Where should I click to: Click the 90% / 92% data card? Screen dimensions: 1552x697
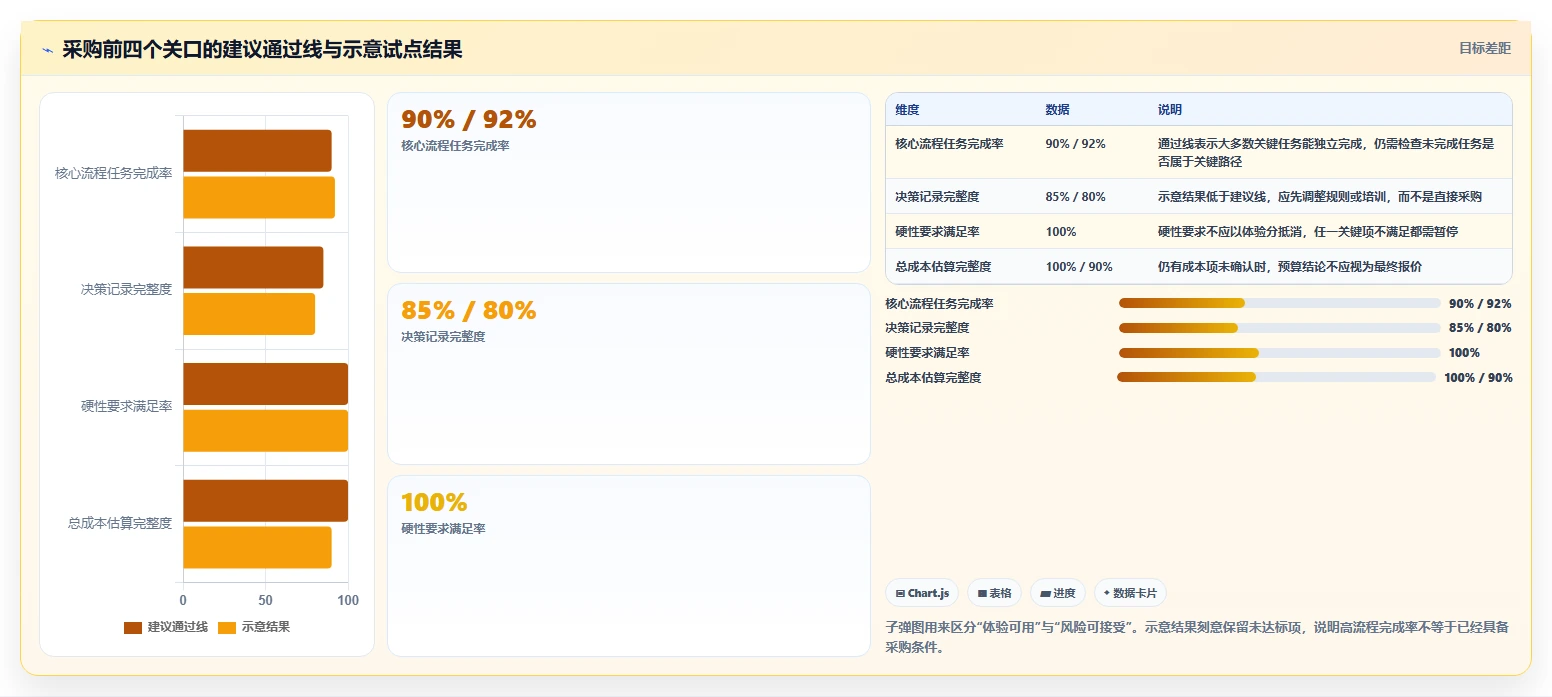(x=629, y=182)
